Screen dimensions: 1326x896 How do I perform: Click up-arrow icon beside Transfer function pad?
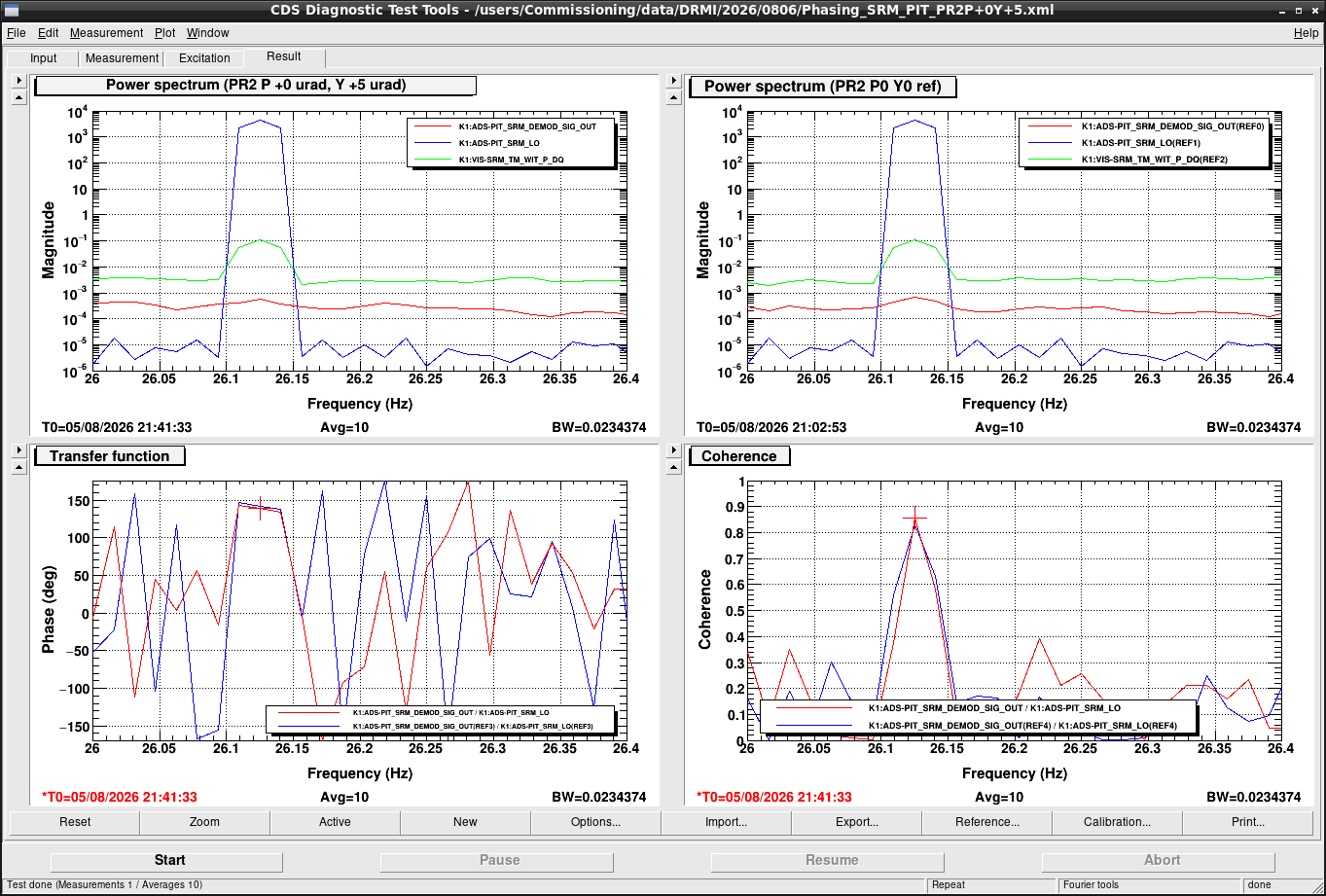pos(18,467)
